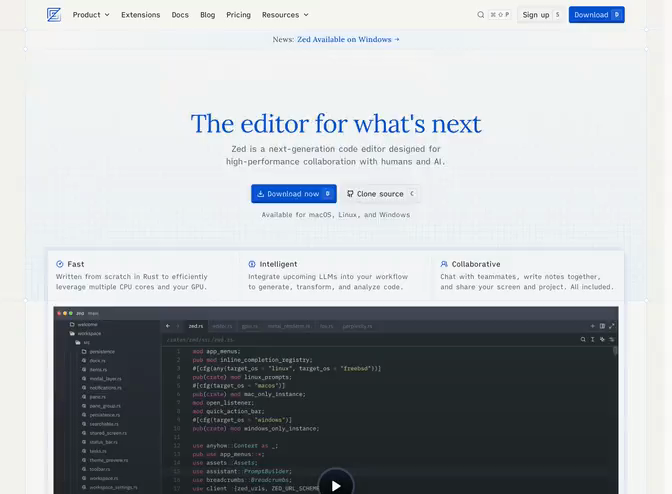Click the Zed logo icon
The height and width of the screenshot is (494, 672).
tap(54, 15)
